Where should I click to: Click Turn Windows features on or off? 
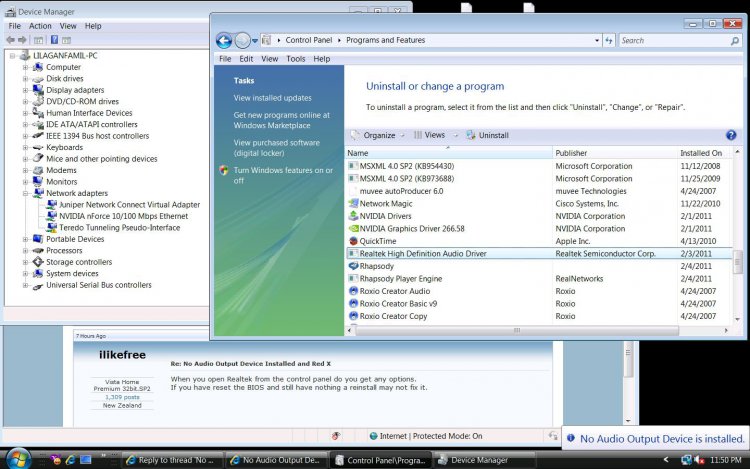tap(283, 175)
